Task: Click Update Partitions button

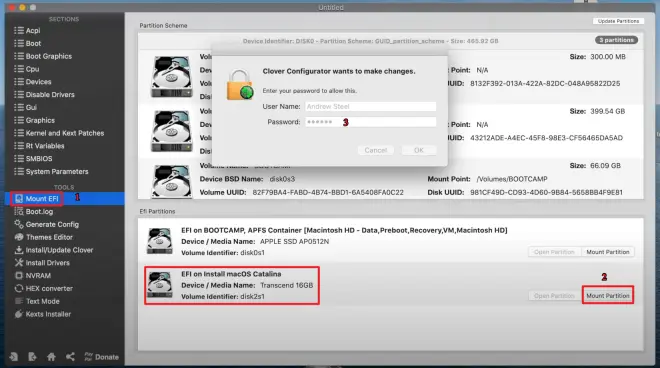Action: click(x=618, y=21)
